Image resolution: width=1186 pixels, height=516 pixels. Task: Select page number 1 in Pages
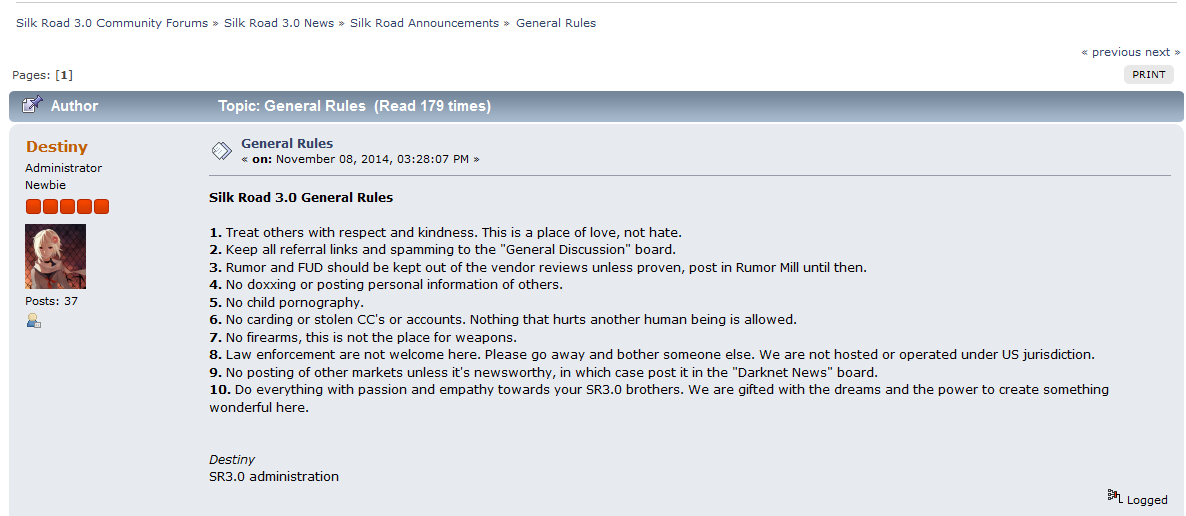pyautogui.click(x=64, y=75)
